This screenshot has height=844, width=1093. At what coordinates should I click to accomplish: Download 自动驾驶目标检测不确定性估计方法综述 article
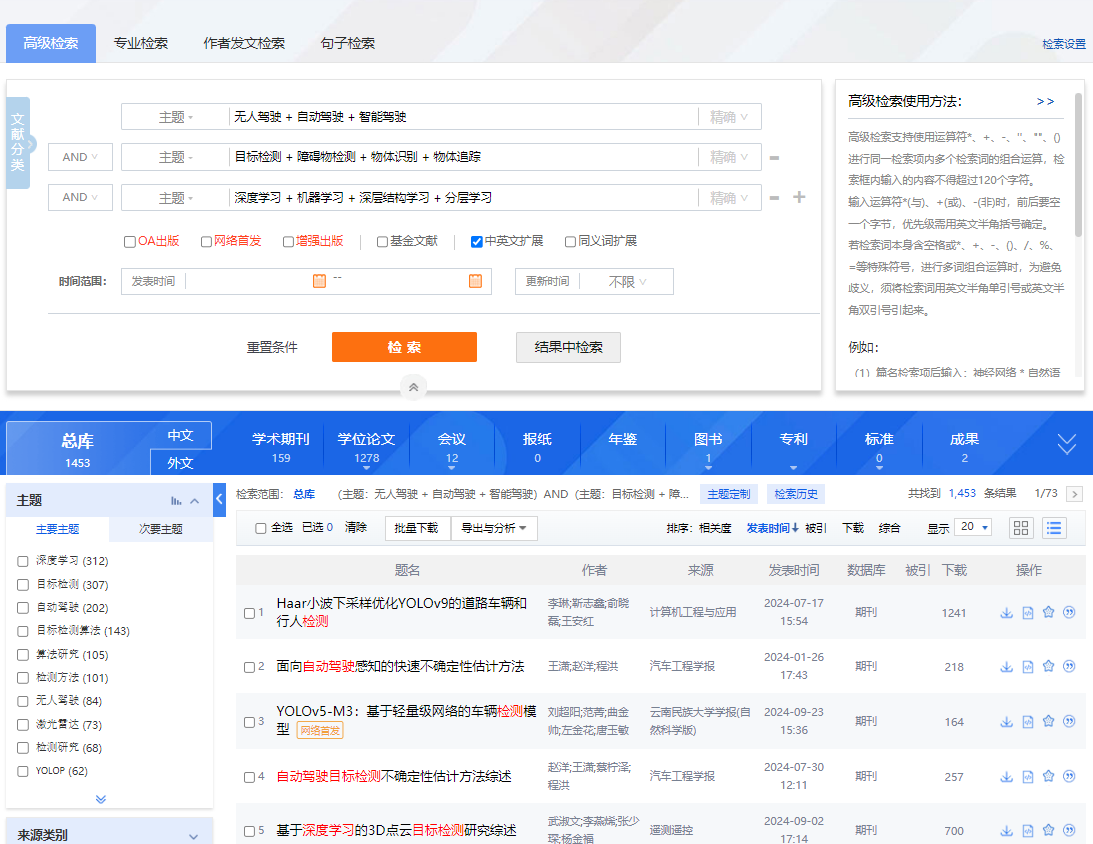tap(1006, 776)
